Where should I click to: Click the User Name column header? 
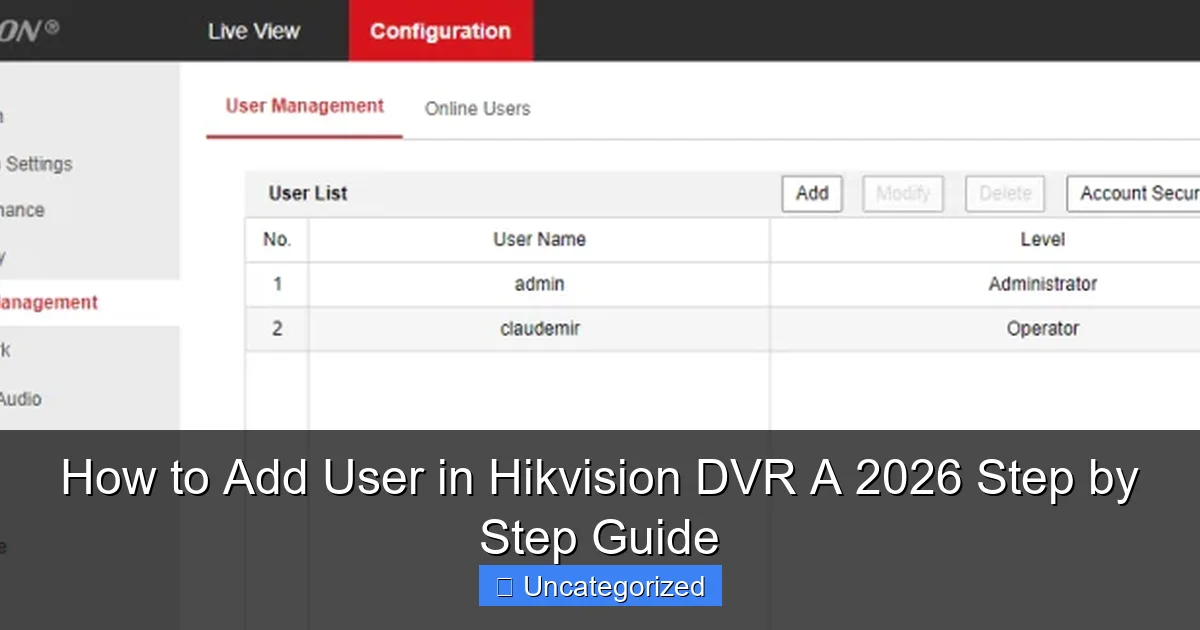[539, 239]
